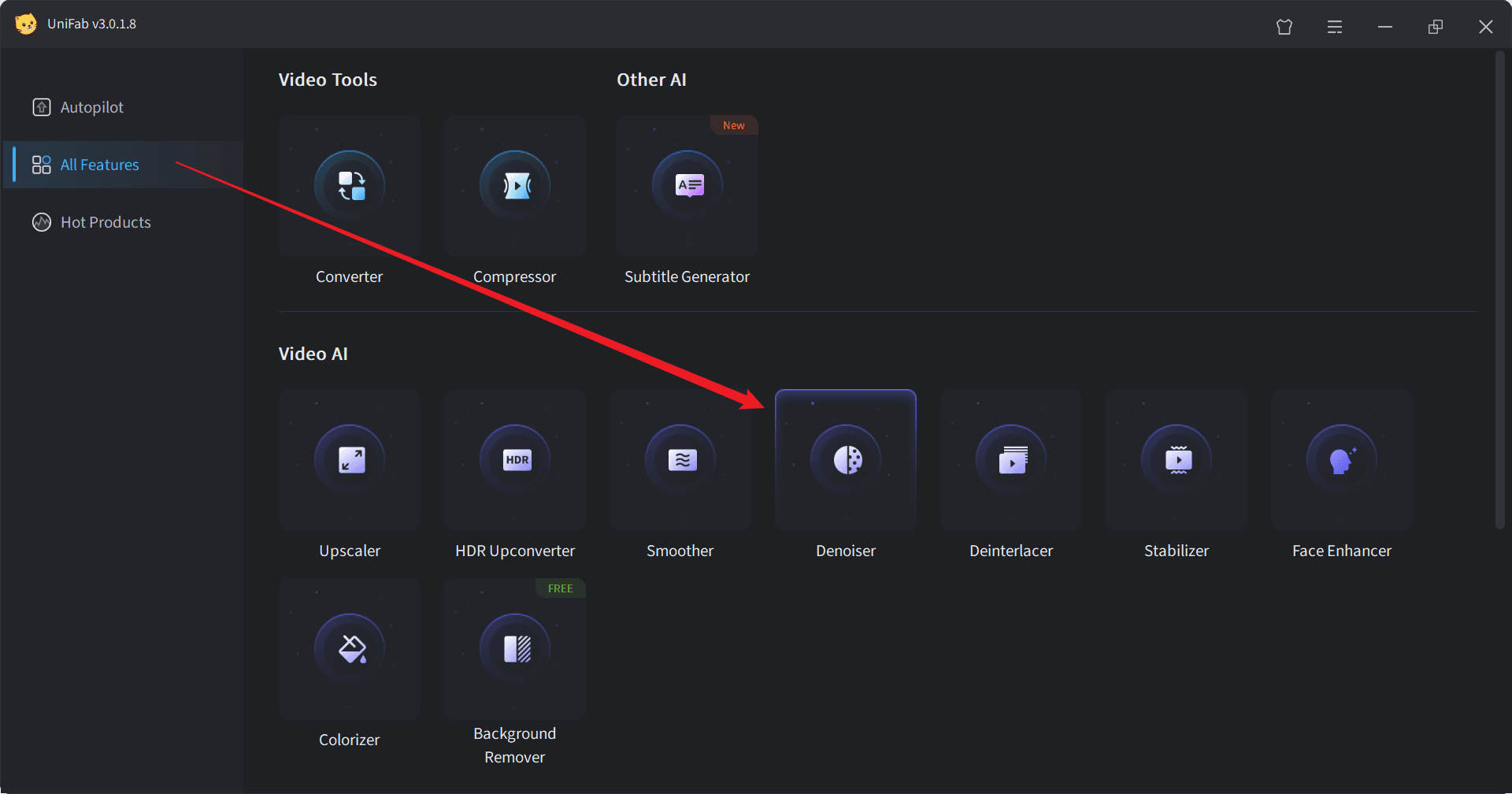Click the Denoiser label
This screenshot has height=794, width=1512.
[846, 551]
